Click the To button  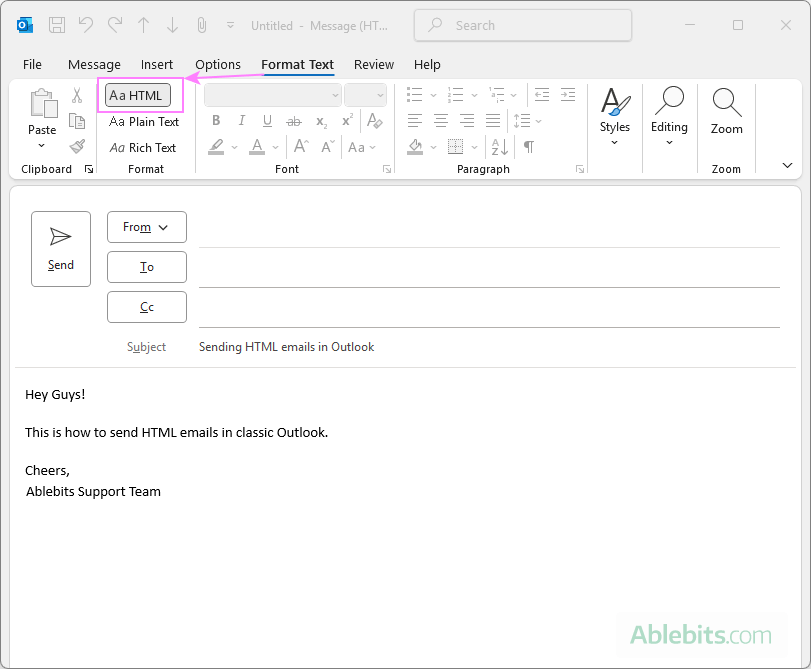coord(147,267)
